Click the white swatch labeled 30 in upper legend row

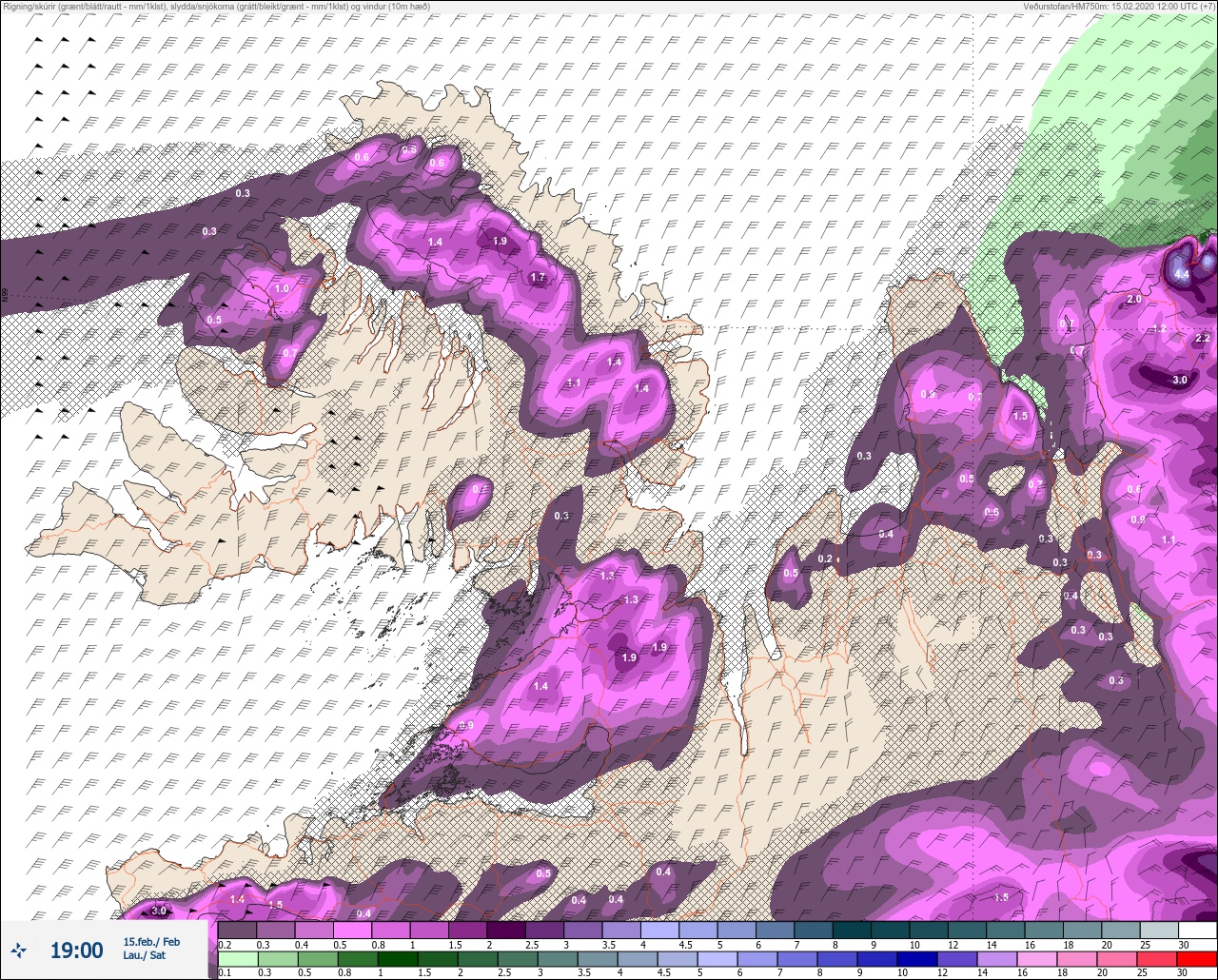(x=1197, y=930)
